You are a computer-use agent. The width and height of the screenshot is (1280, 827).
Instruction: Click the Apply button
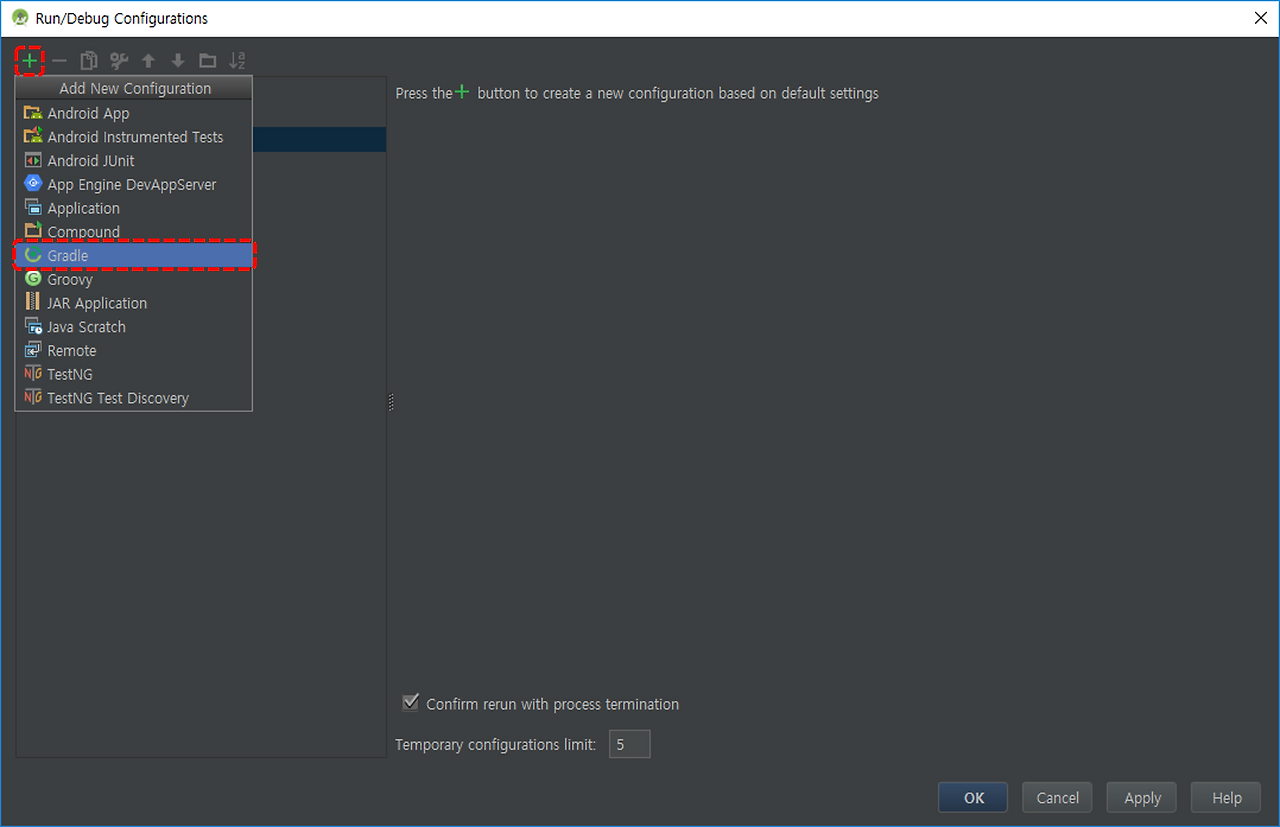(x=1142, y=797)
